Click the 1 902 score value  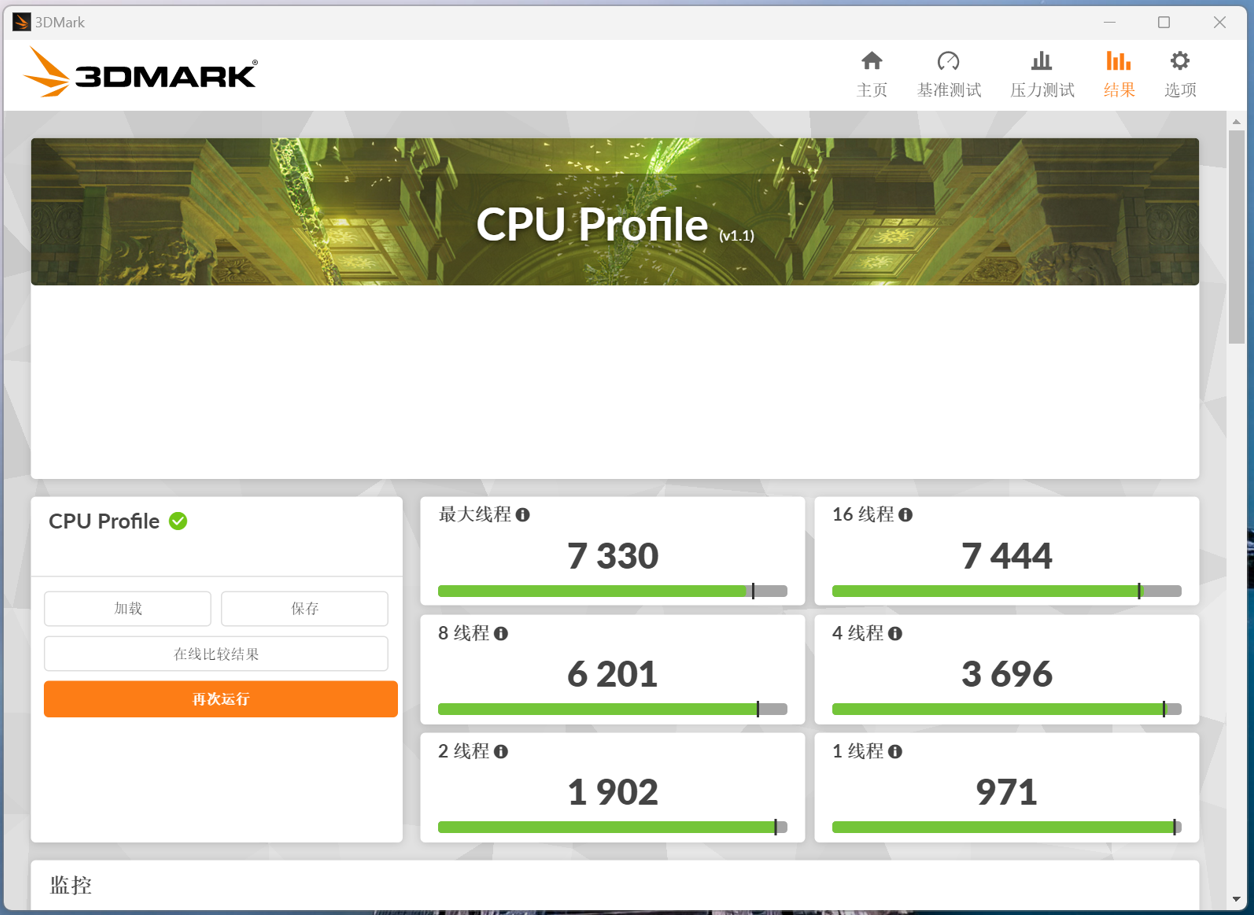coord(613,791)
